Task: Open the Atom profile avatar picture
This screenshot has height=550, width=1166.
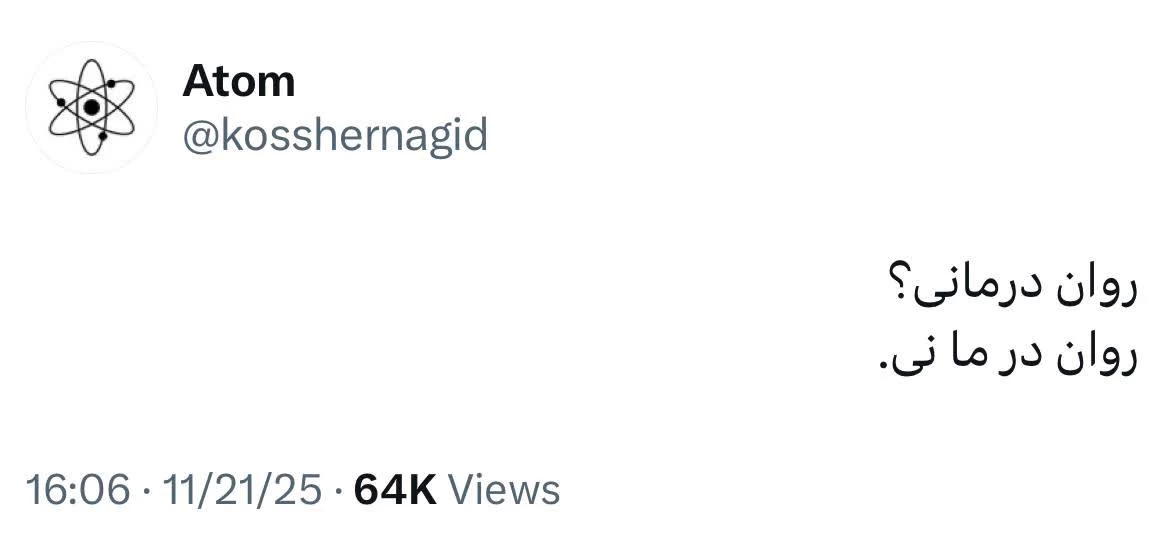Action: tap(91, 108)
